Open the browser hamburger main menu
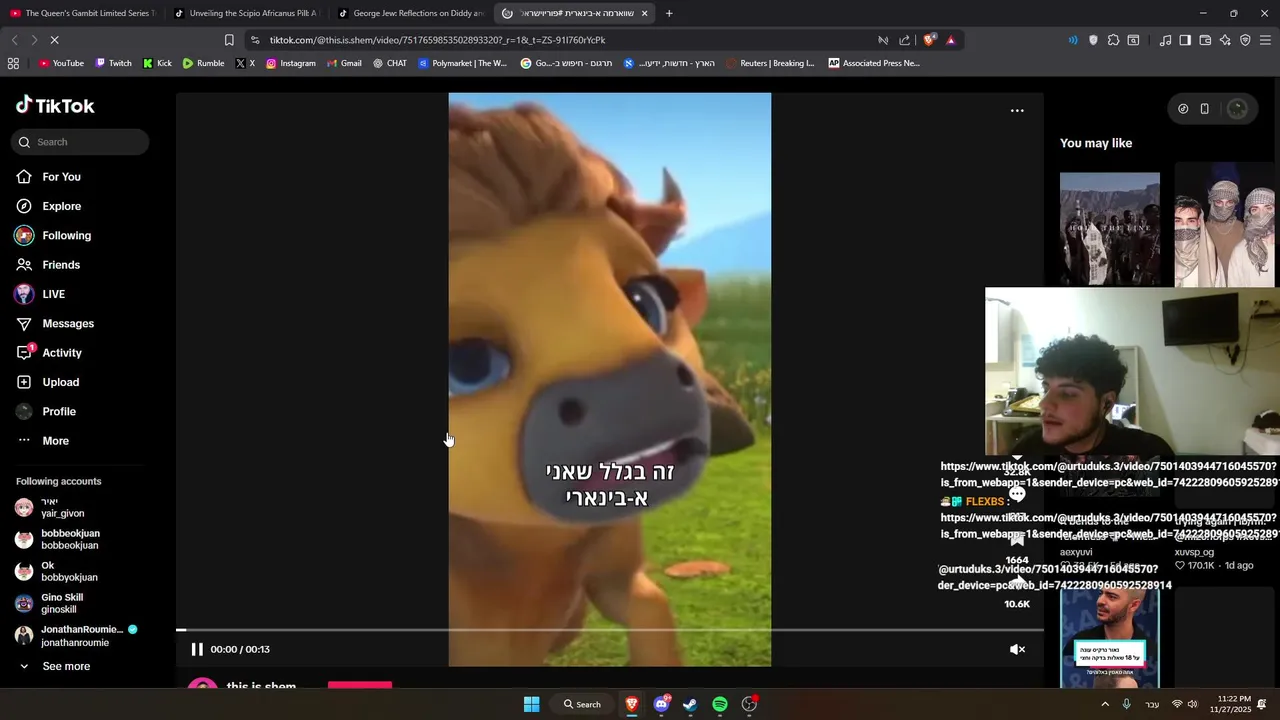 [x=1265, y=40]
